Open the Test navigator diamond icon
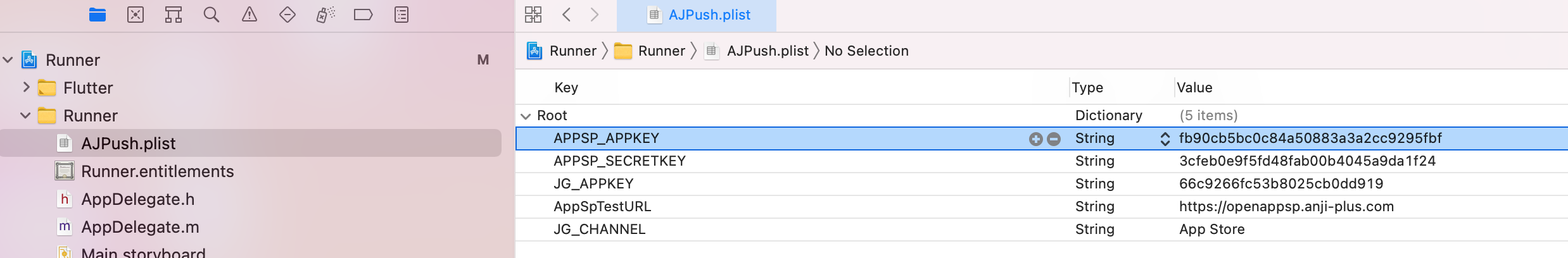1568x258 pixels. tap(288, 15)
